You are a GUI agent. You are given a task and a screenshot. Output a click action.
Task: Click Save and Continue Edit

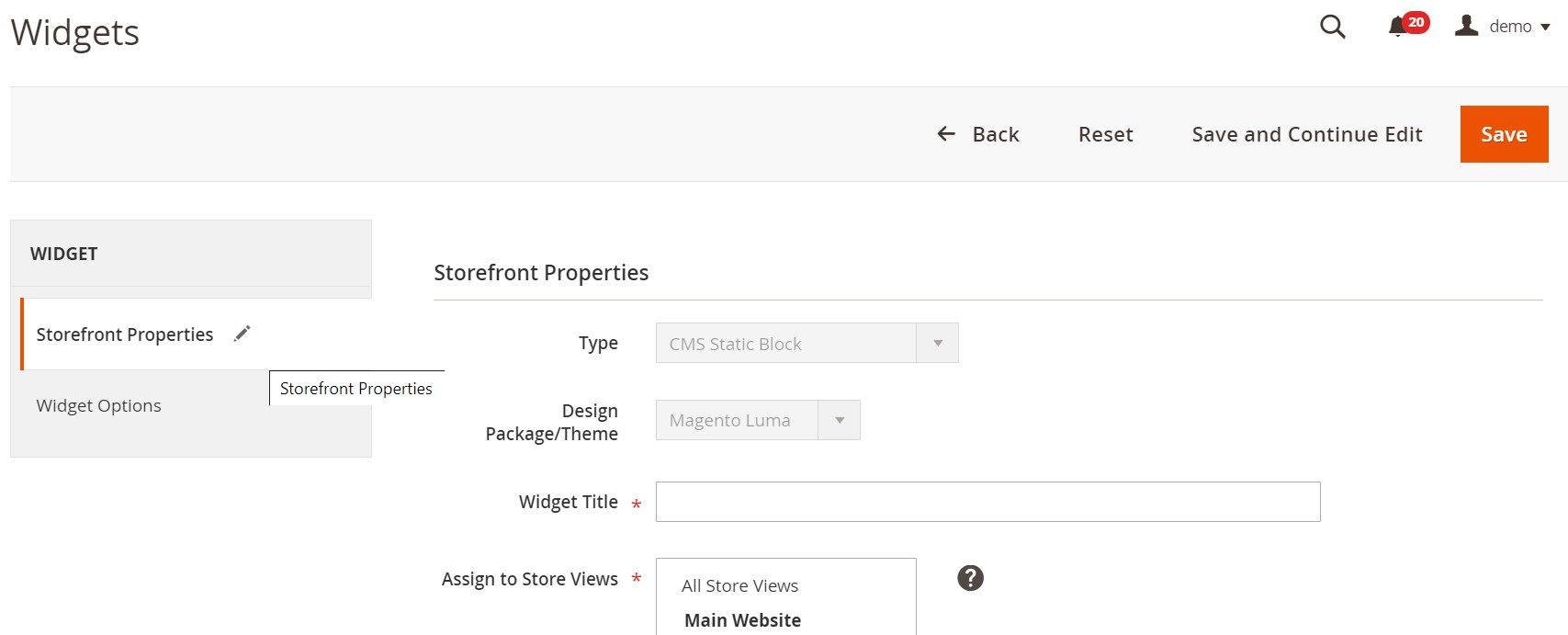click(x=1306, y=134)
